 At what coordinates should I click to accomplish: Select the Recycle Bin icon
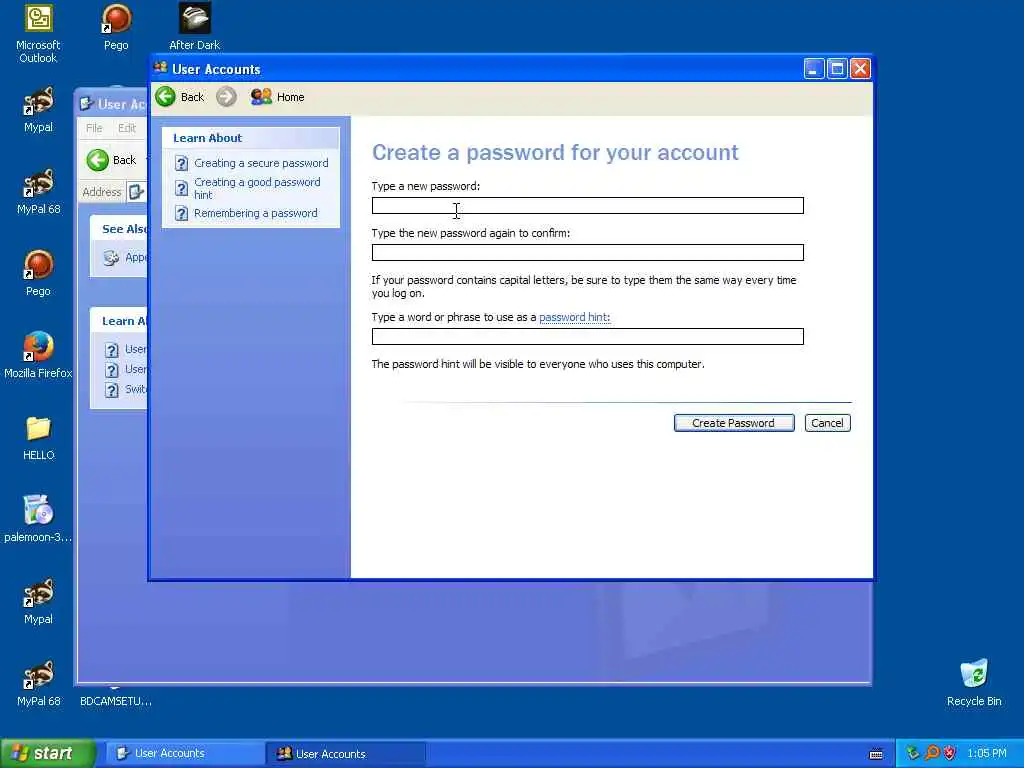coord(974,684)
